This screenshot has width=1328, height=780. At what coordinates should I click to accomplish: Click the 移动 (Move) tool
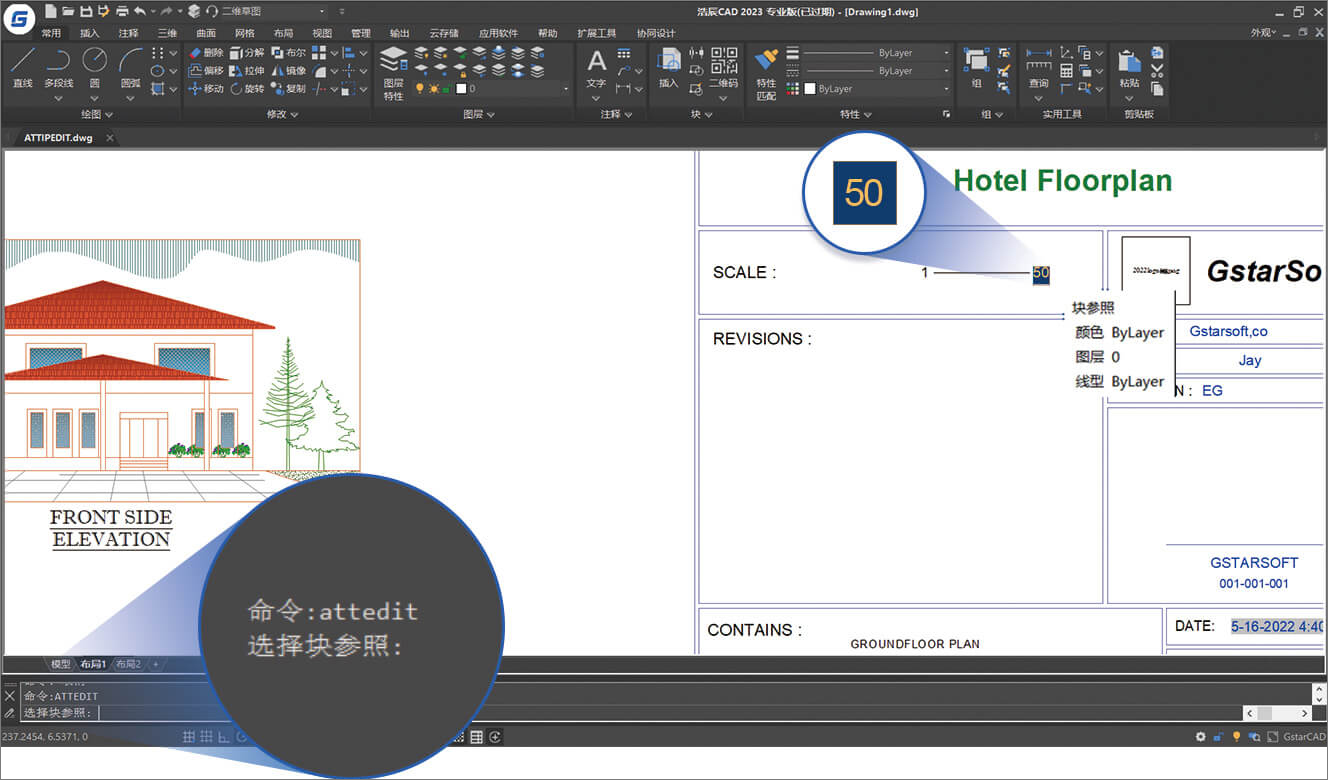[x=206, y=89]
